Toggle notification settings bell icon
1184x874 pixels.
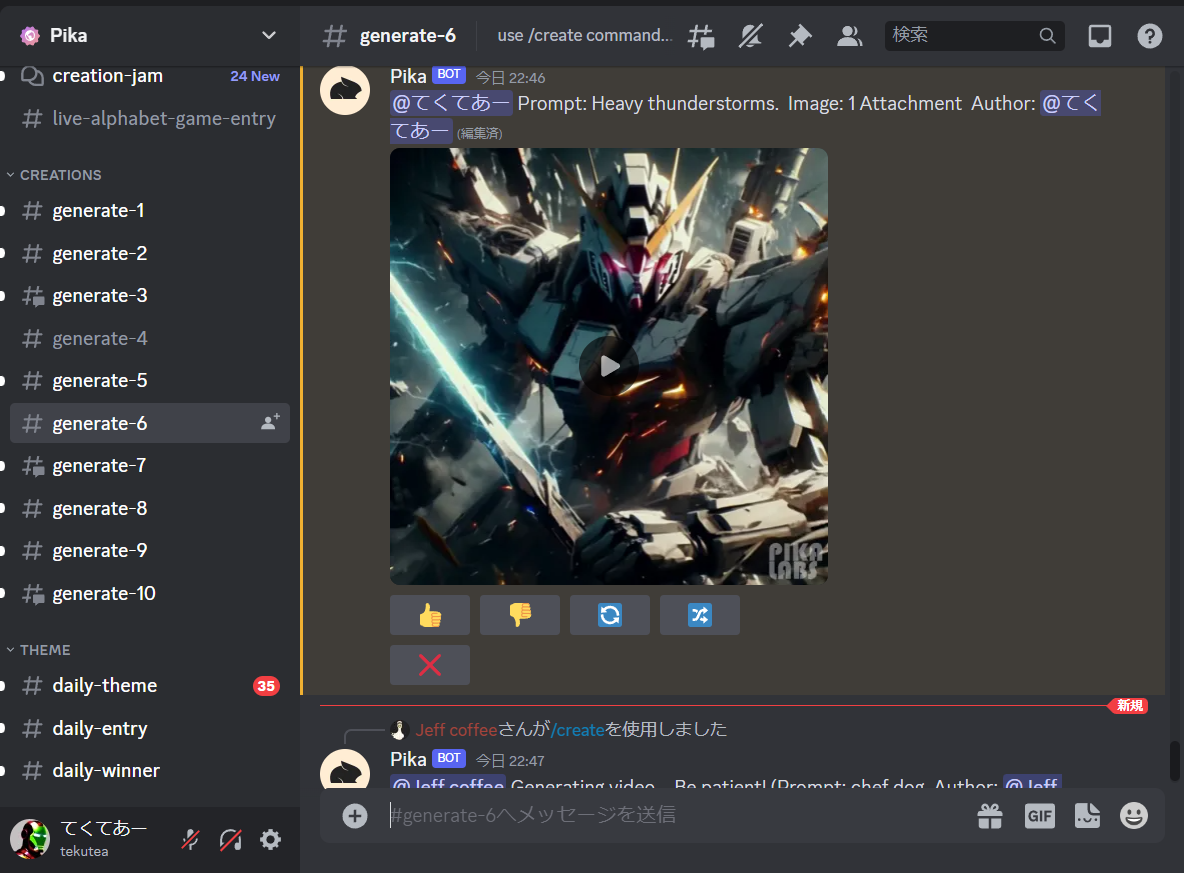click(x=750, y=36)
